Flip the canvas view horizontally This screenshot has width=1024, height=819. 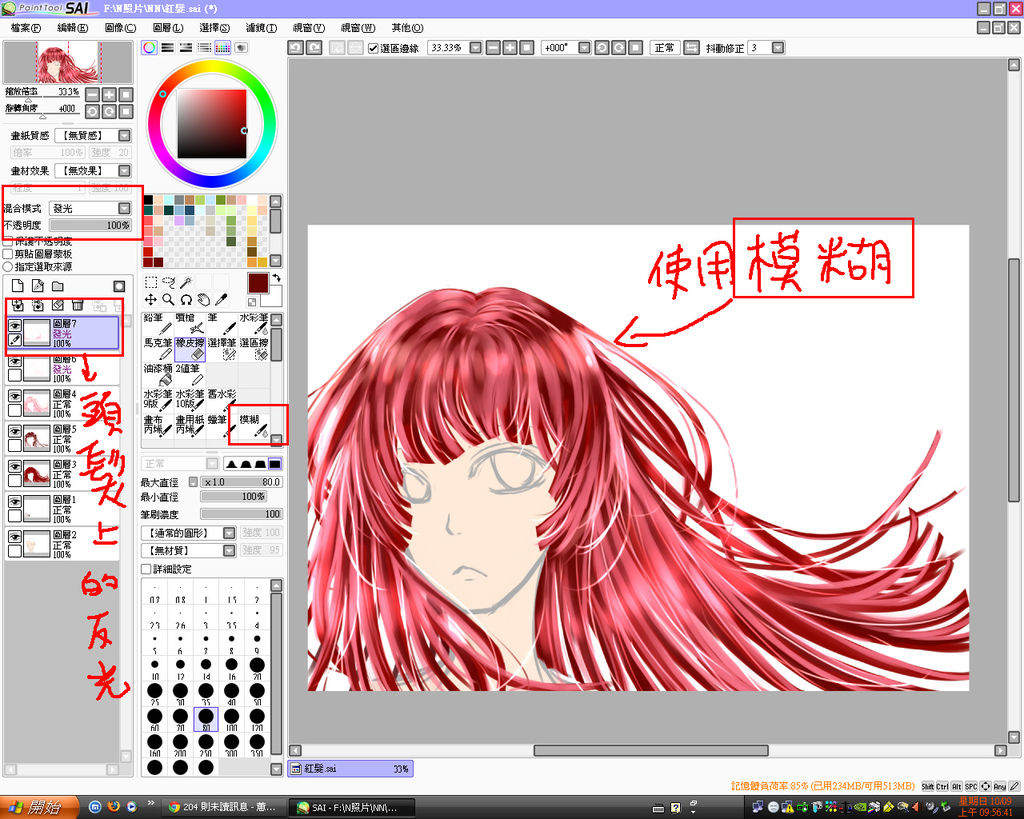692,48
